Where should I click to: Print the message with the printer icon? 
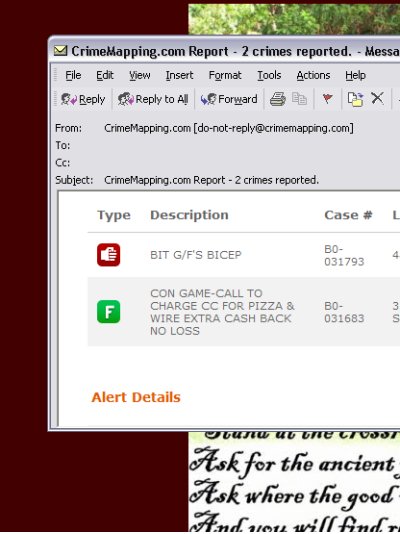tap(277, 99)
